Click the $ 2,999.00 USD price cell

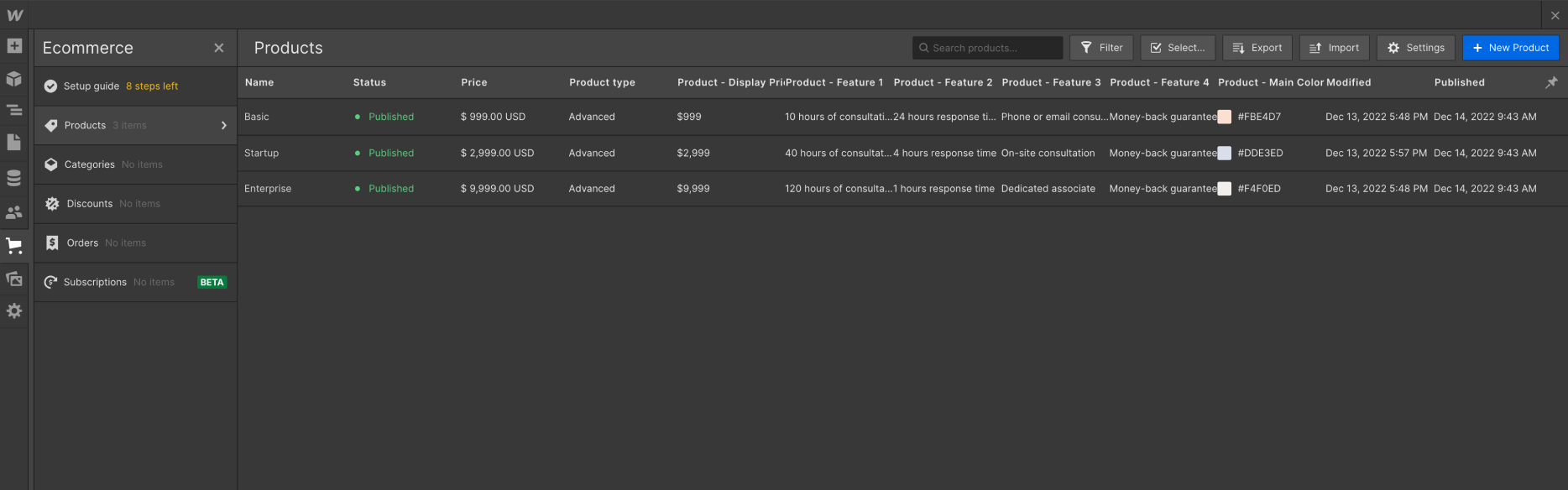(497, 153)
